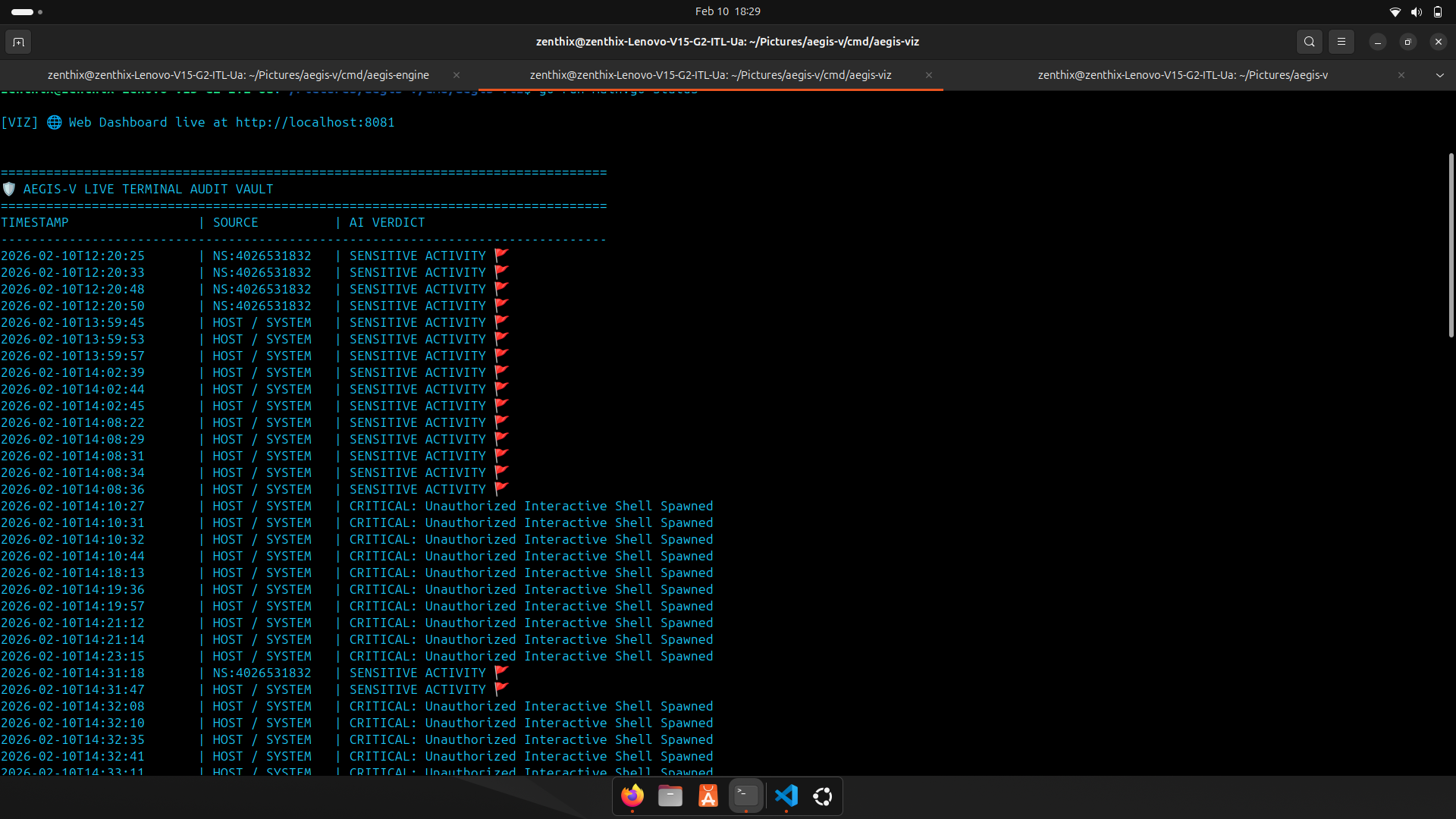This screenshot has height=819, width=1456.
Task: Close the aegis-viz tab
Action: point(928,75)
